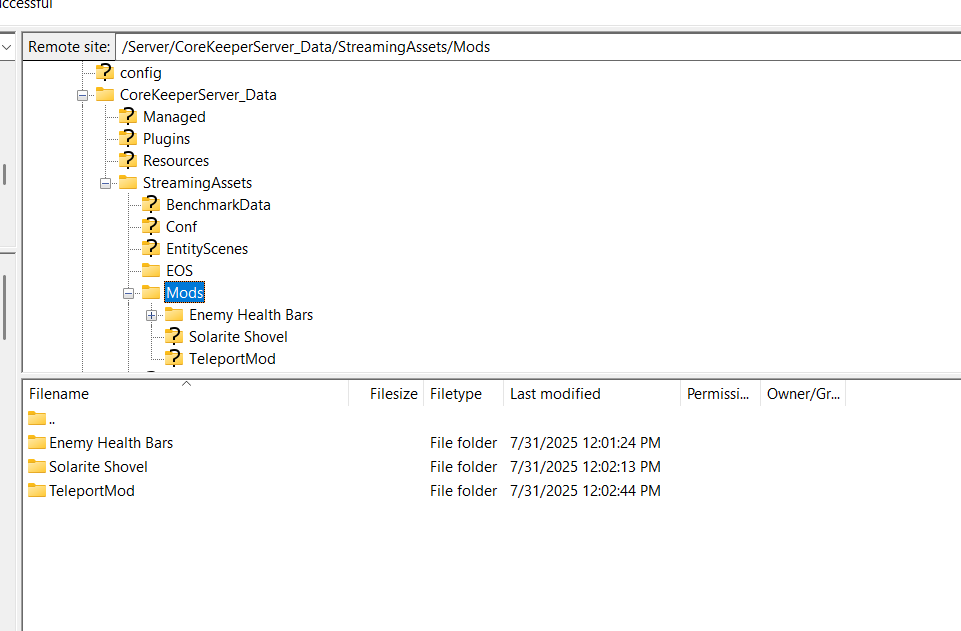Click the Plugins folder question-mark icon
Viewport: 961px width, 631px height.
(x=127, y=138)
